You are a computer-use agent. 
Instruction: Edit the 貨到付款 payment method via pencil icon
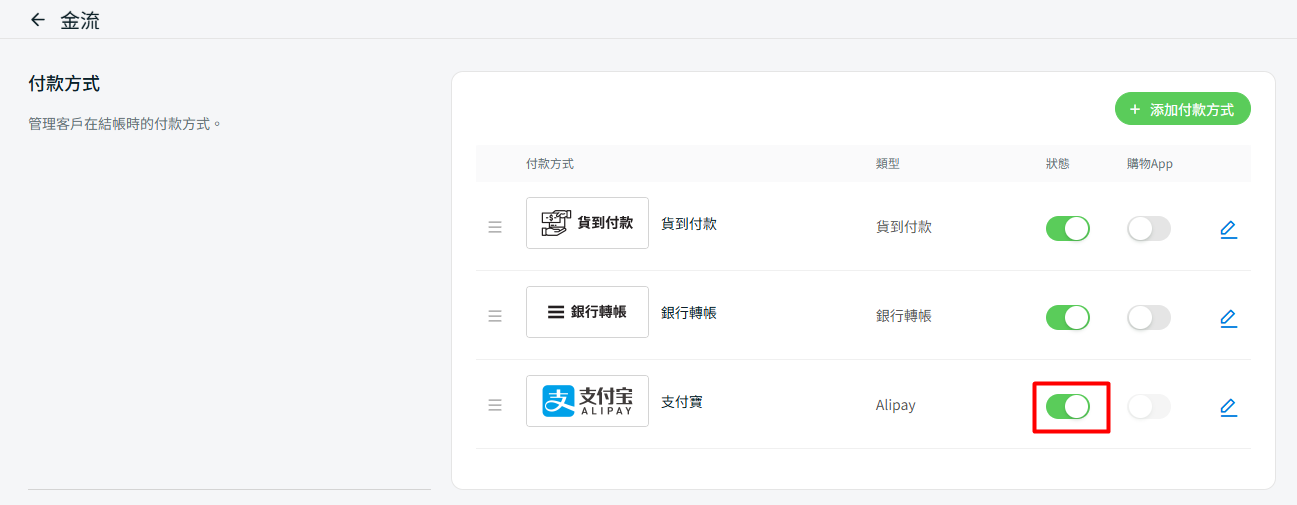tap(1228, 229)
